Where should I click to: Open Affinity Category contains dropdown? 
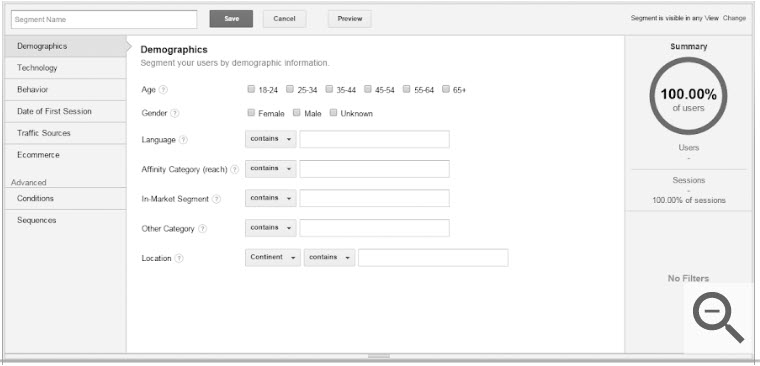pyautogui.click(x=271, y=169)
